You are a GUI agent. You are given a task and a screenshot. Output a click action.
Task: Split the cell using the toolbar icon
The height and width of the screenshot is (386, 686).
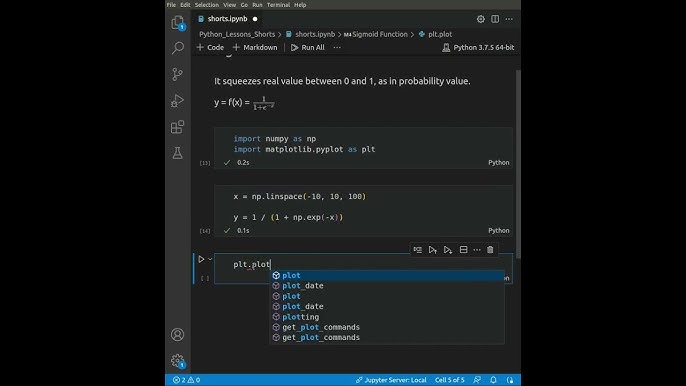463,250
